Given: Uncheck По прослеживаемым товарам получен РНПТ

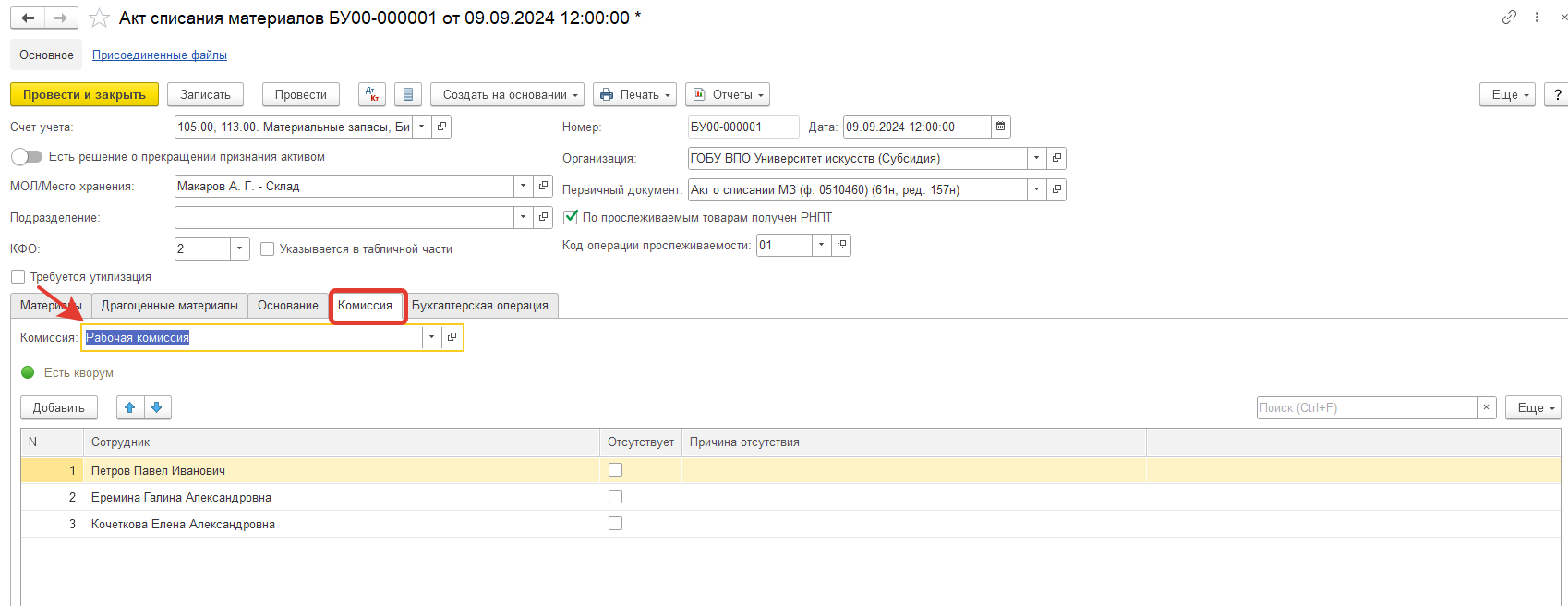Looking at the screenshot, I should pyautogui.click(x=571, y=217).
